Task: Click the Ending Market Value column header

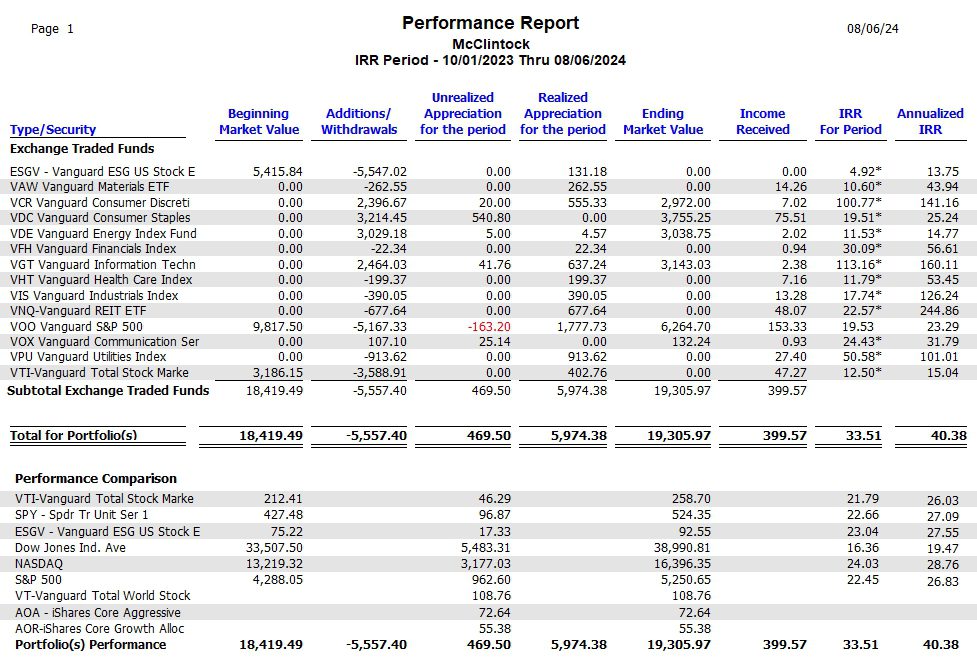Action: coord(663,121)
